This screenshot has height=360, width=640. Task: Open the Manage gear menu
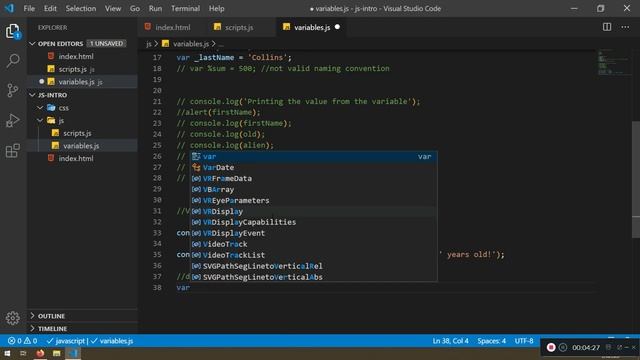(13, 318)
